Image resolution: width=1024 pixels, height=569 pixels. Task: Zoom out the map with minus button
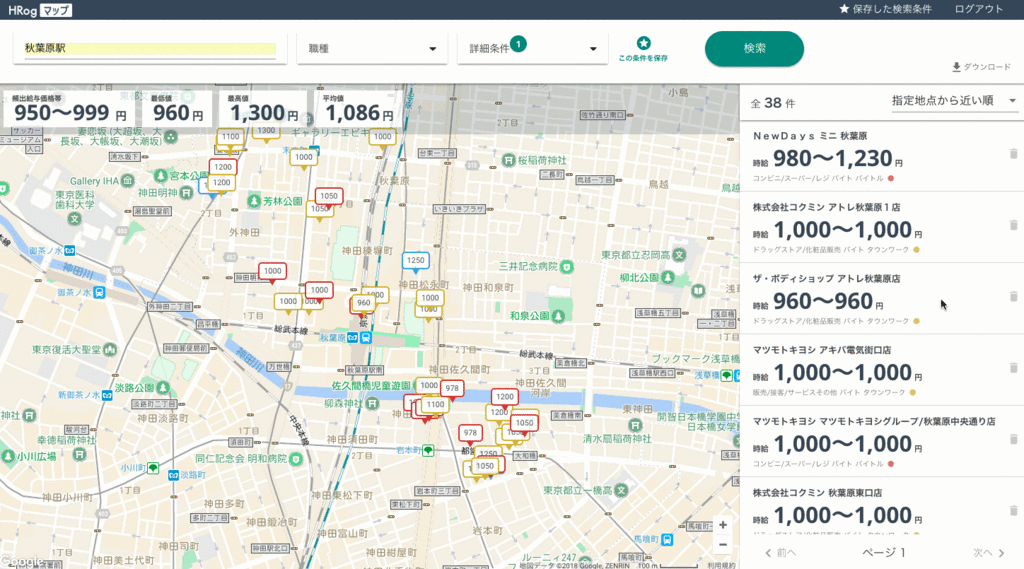pyautogui.click(x=723, y=544)
